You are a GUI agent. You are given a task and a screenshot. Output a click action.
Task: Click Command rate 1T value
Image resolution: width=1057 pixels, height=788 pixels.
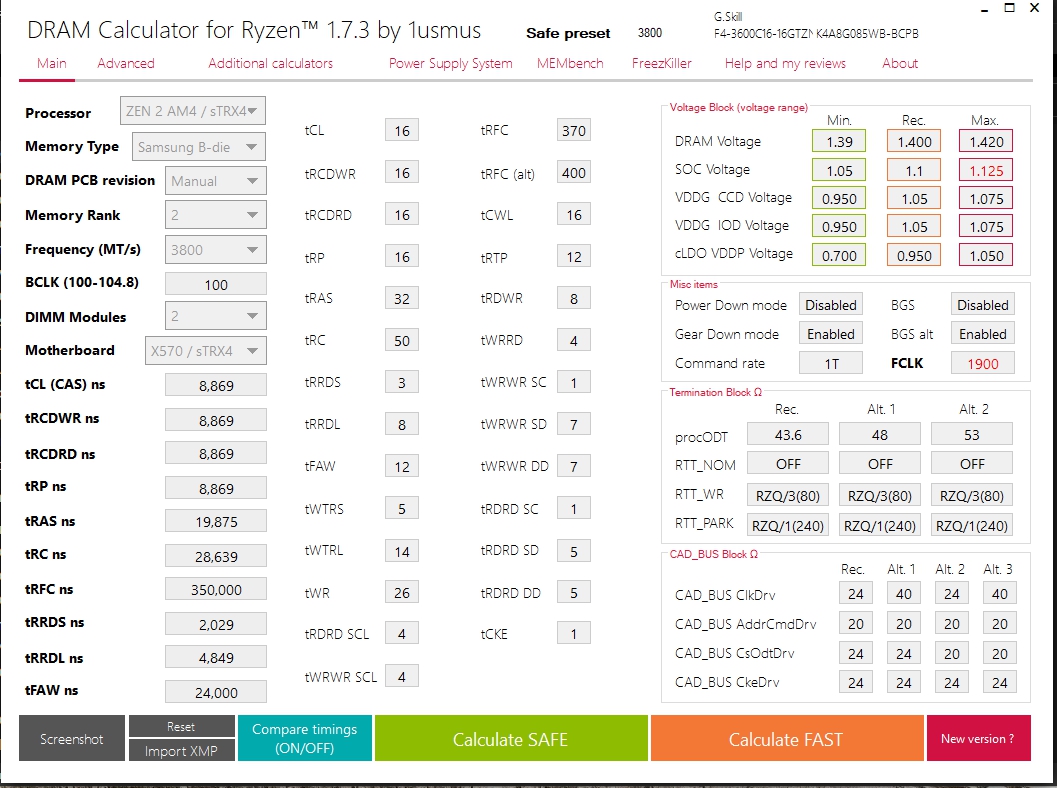830,363
